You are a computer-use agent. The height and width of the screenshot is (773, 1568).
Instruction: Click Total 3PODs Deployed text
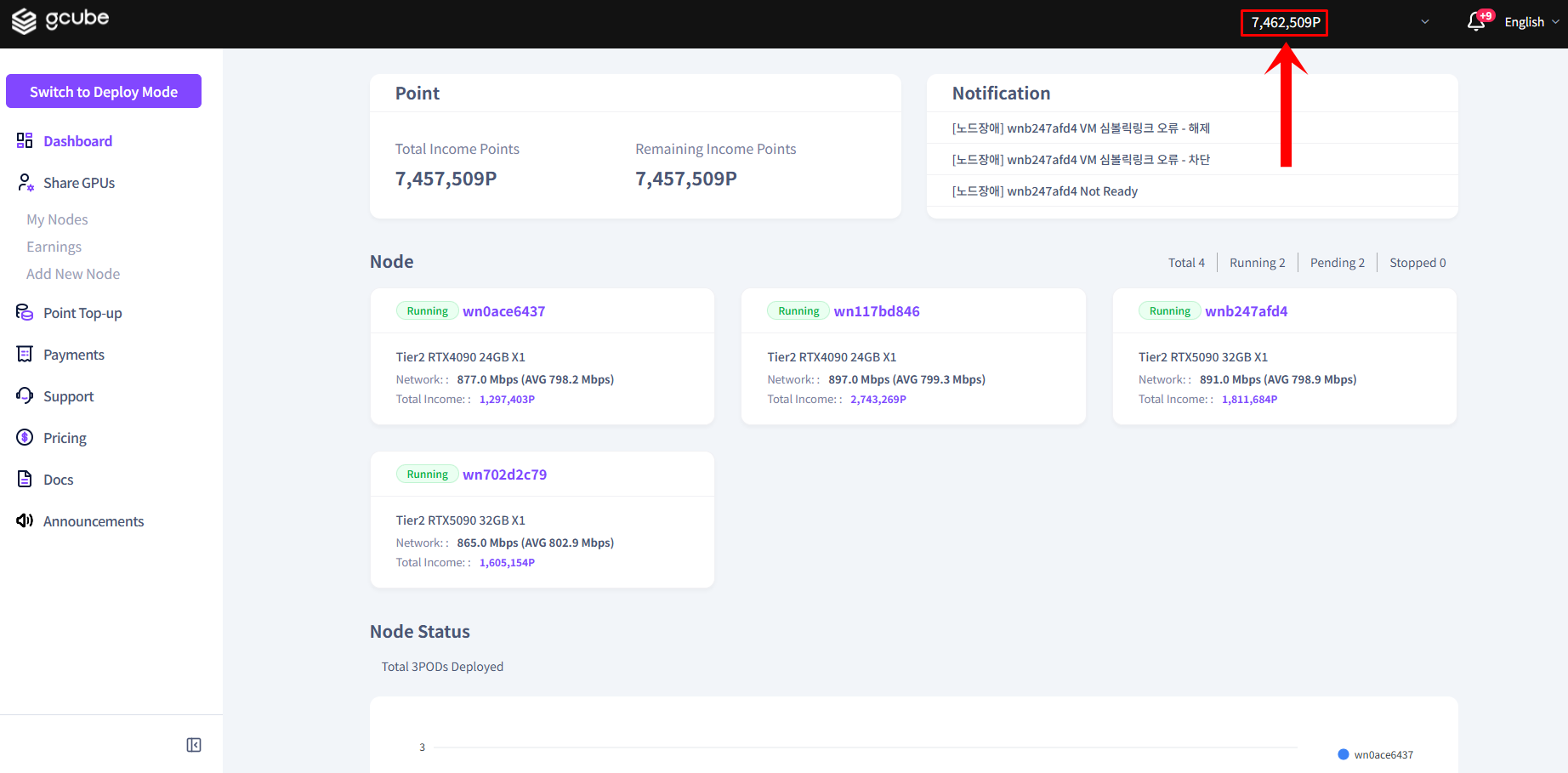(442, 667)
